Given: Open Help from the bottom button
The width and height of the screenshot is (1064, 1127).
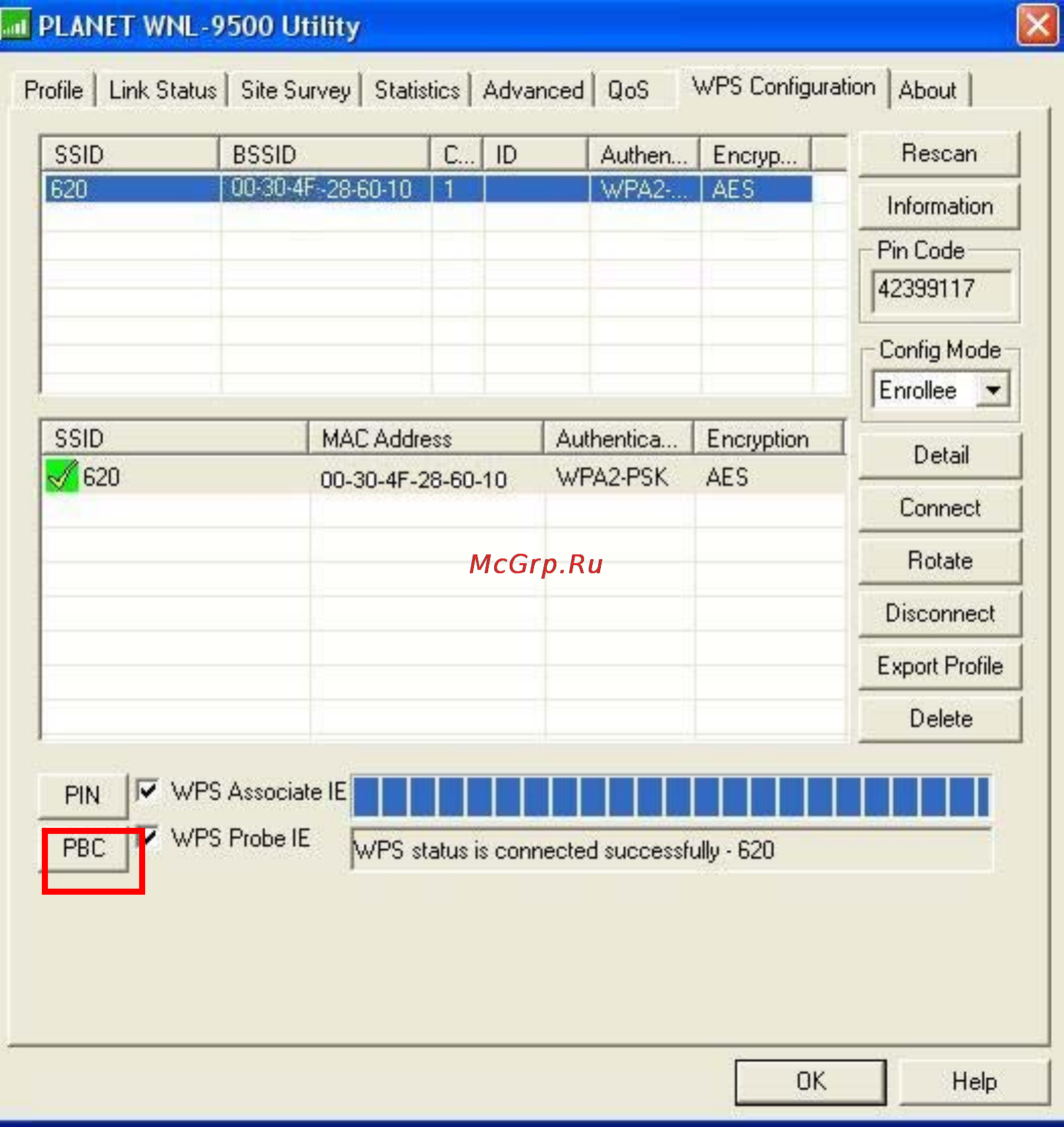Looking at the screenshot, I should click(x=974, y=1081).
